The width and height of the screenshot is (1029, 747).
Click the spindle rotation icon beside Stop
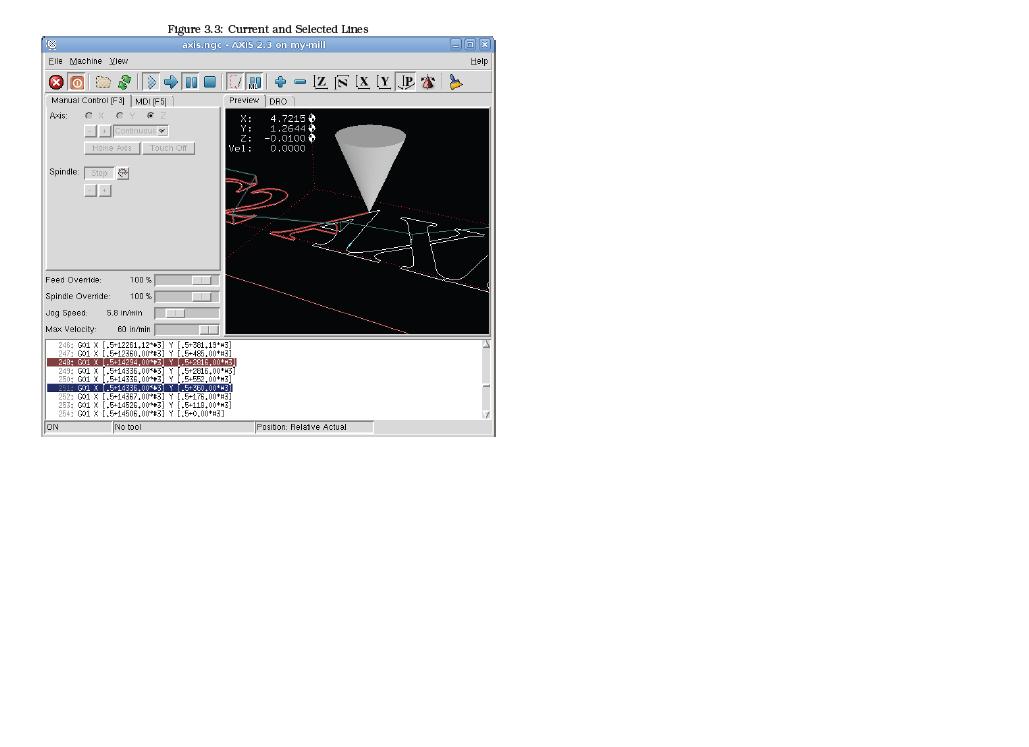coord(123,173)
